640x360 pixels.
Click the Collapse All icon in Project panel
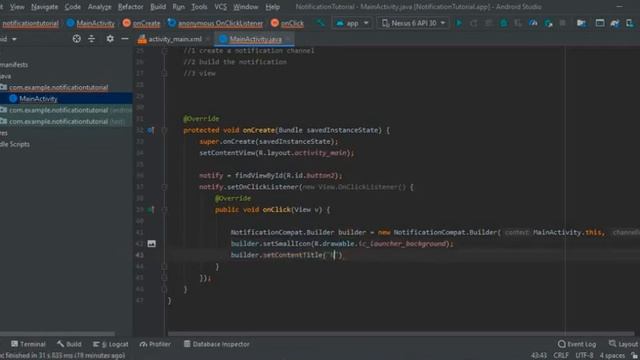pyautogui.click(x=91, y=39)
